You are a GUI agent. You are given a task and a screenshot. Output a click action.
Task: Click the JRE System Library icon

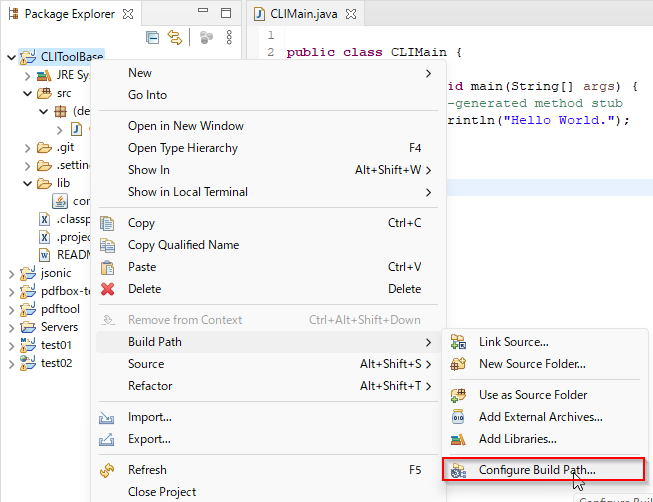point(44,75)
